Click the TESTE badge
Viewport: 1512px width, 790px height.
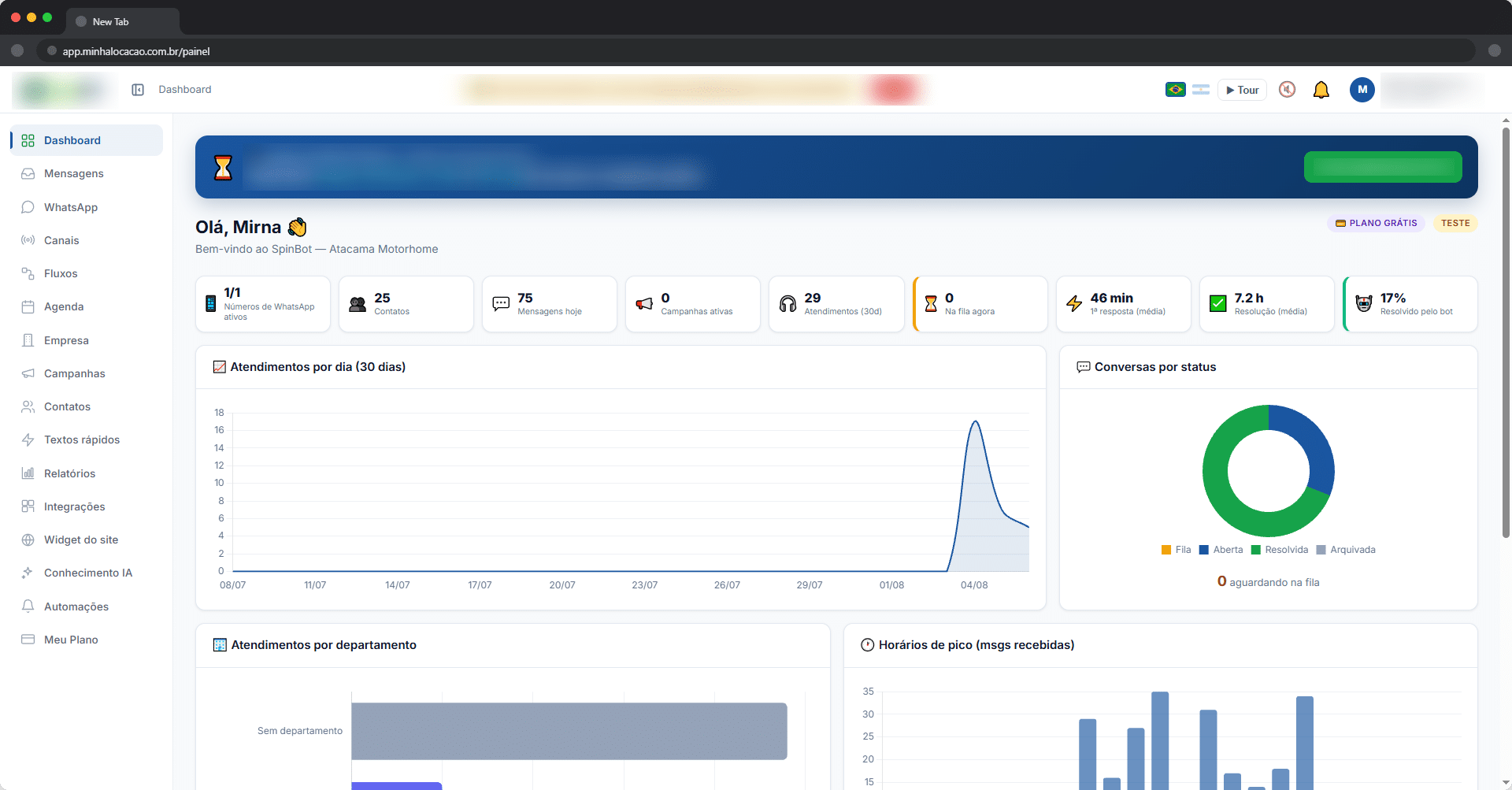tap(1455, 223)
